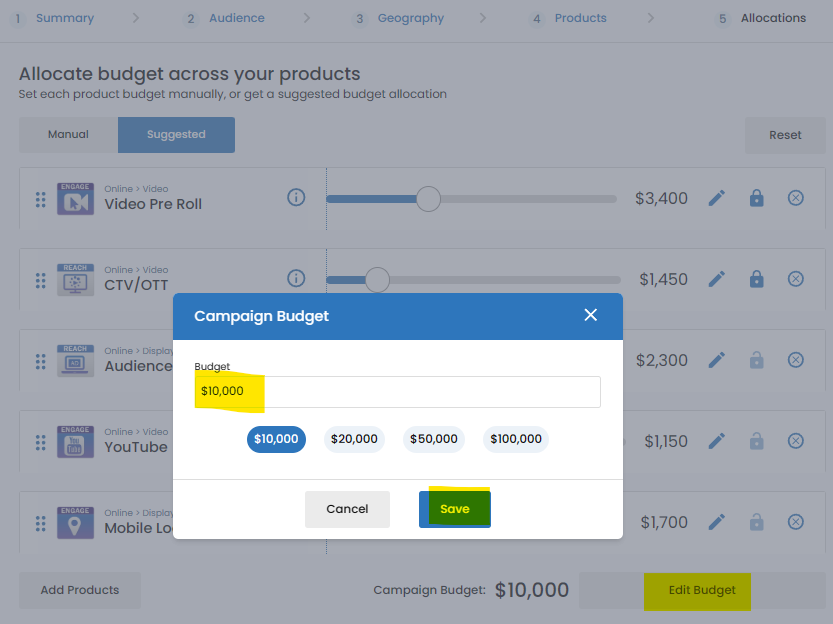Select the $20,000 budget preset

coord(354,439)
